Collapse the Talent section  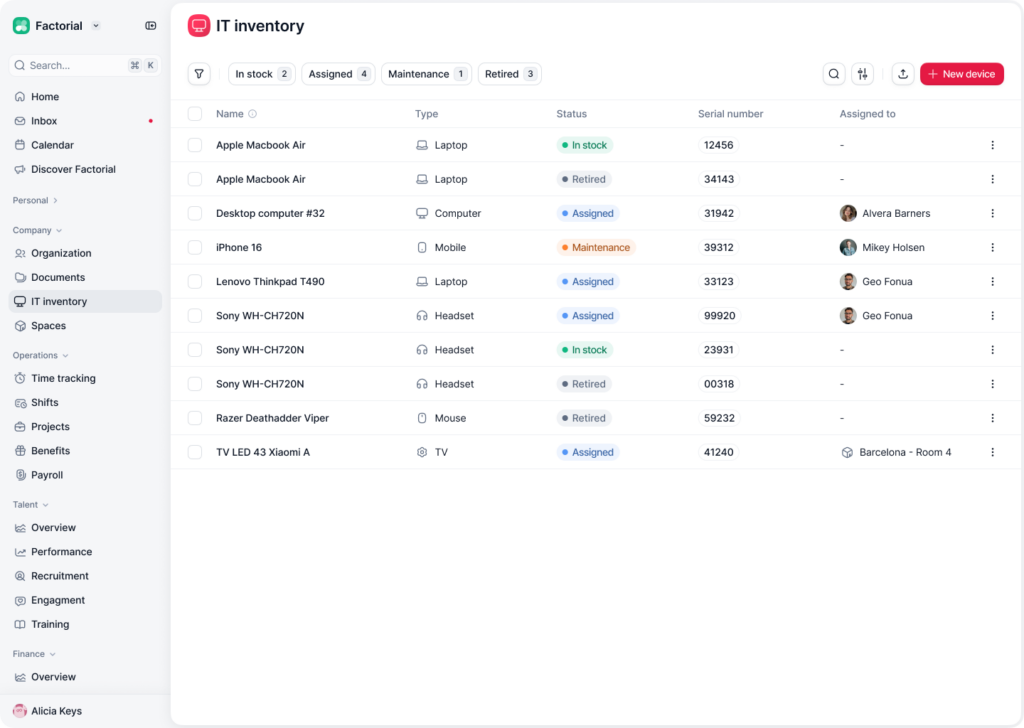(31, 505)
